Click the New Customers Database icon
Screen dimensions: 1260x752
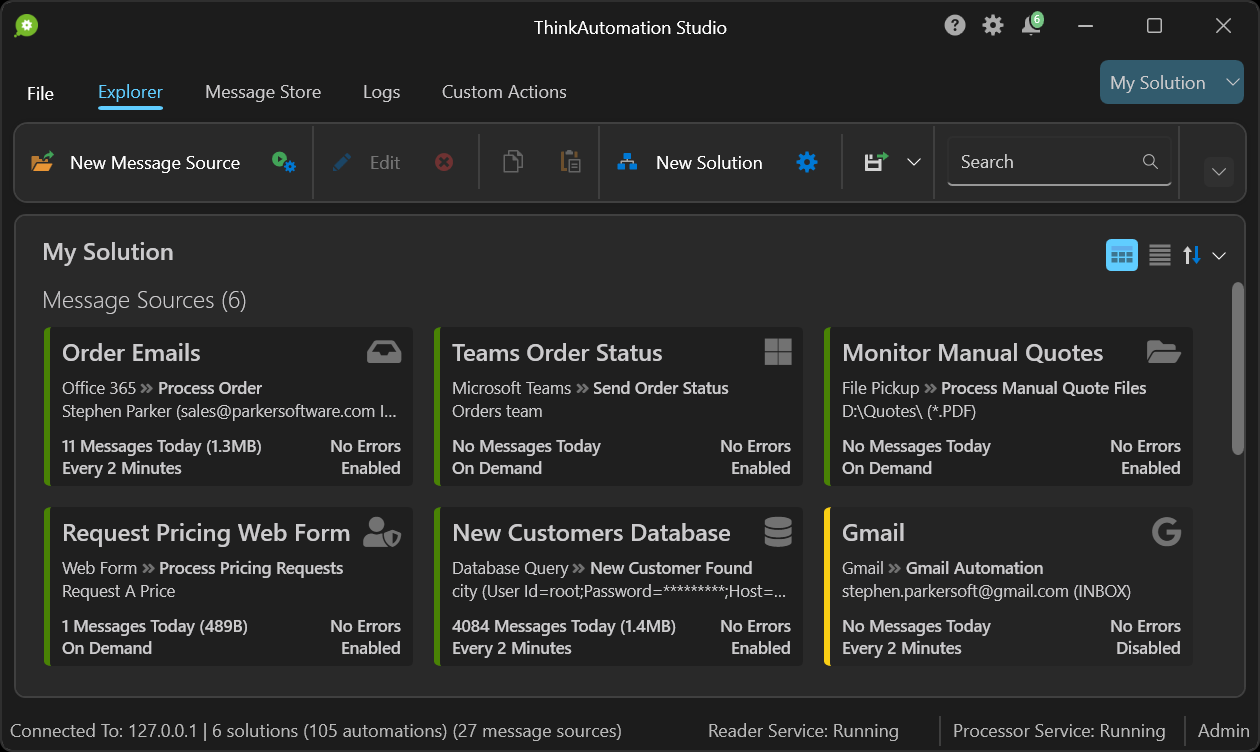point(778,532)
